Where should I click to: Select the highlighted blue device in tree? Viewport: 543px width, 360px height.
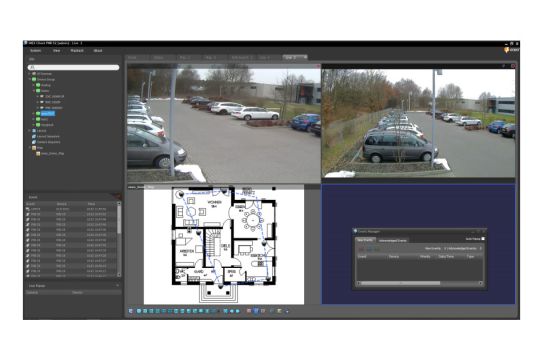click(47, 114)
